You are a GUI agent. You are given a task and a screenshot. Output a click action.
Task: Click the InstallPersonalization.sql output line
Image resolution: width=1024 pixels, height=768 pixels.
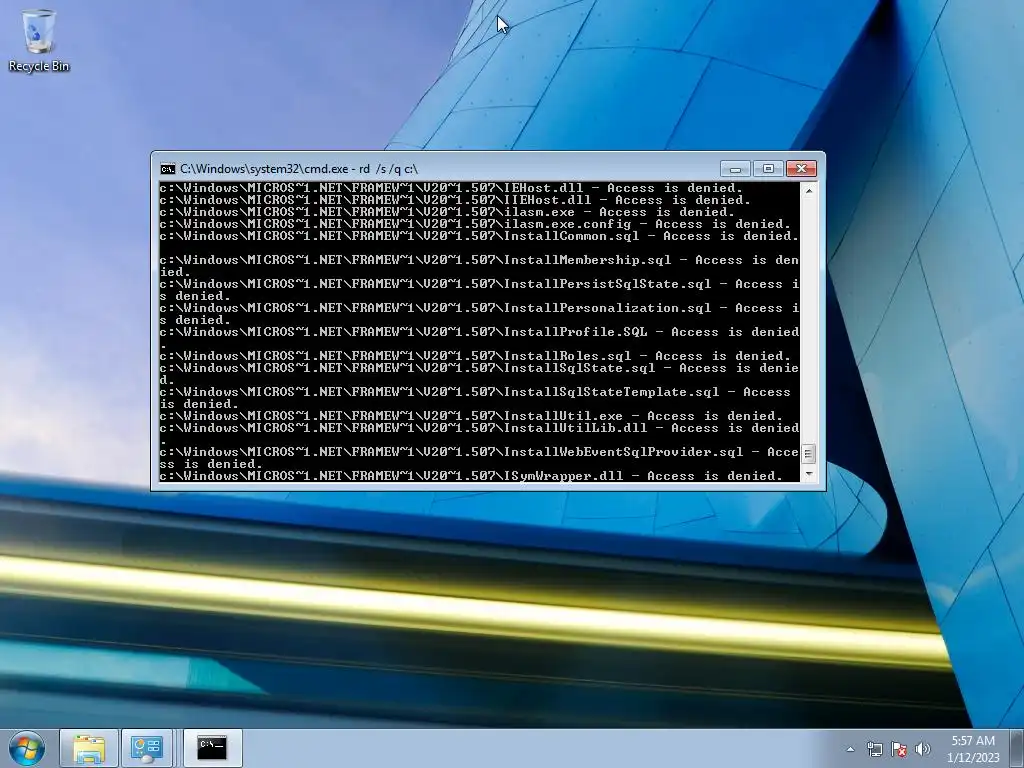[x=479, y=314]
